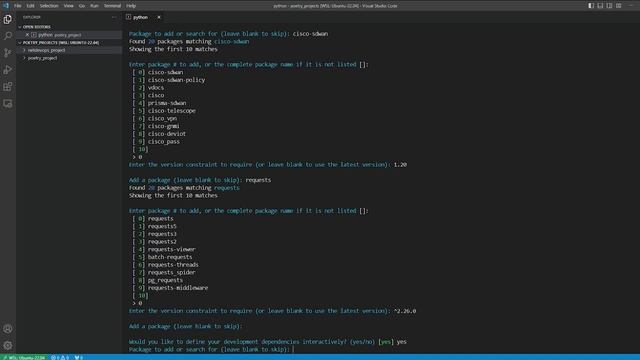Click version constraint value '^2.26.0'
This screenshot has height=360, width=640.
tap(405, 311)
